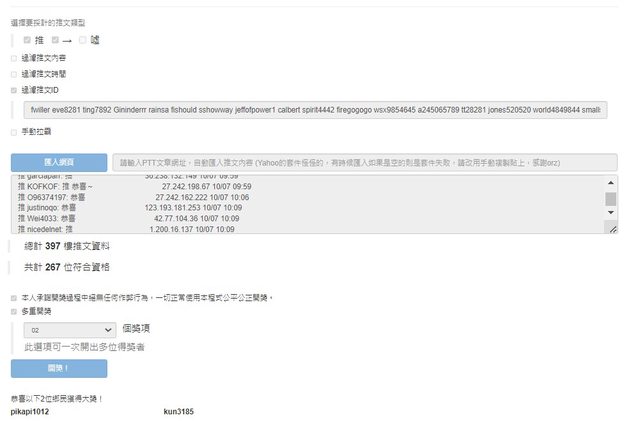
Task: Toggle the 推 comment type checkbox
Action: click(x=27, y=40)
